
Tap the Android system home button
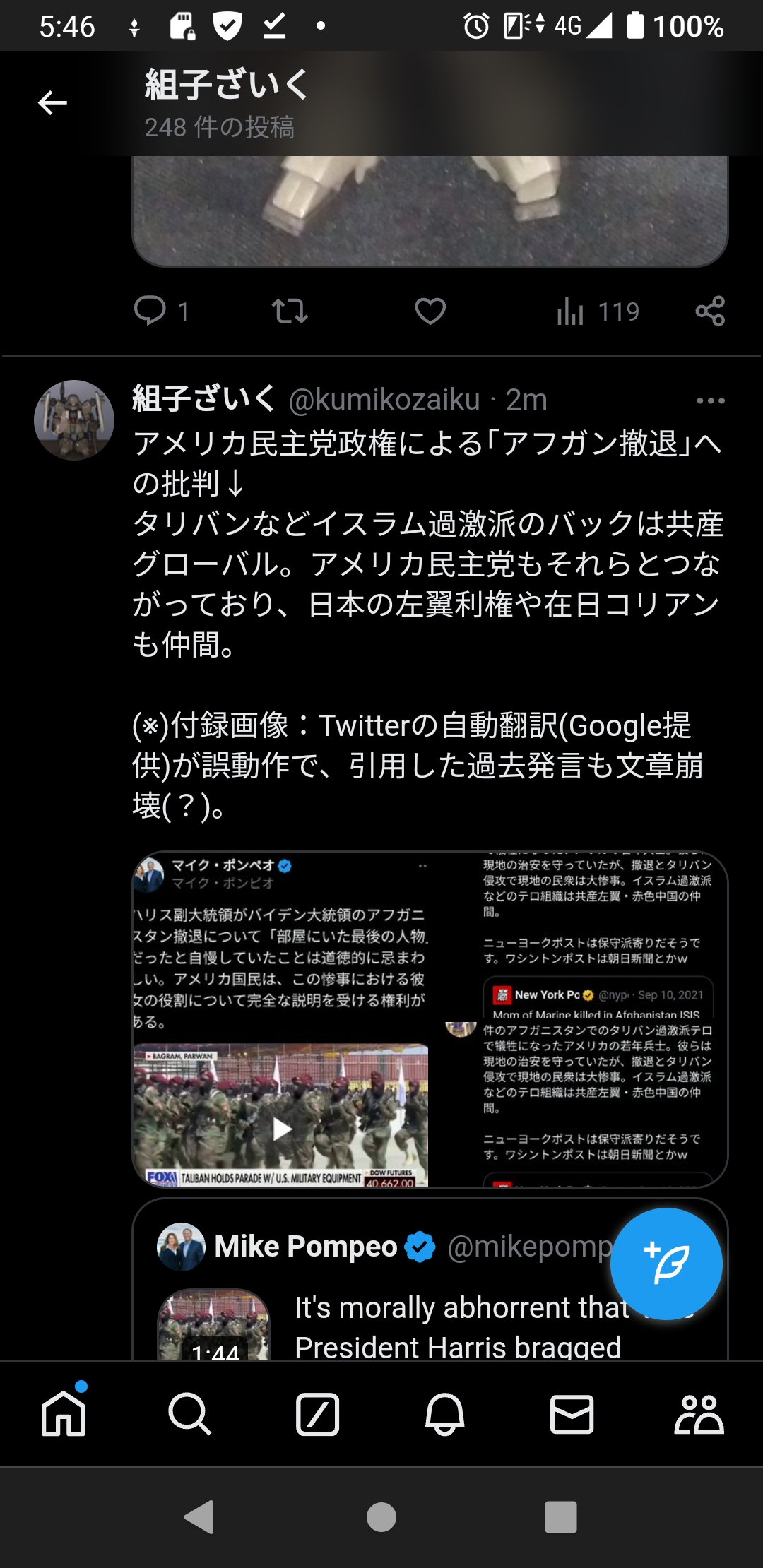(x=381, y=1516)
